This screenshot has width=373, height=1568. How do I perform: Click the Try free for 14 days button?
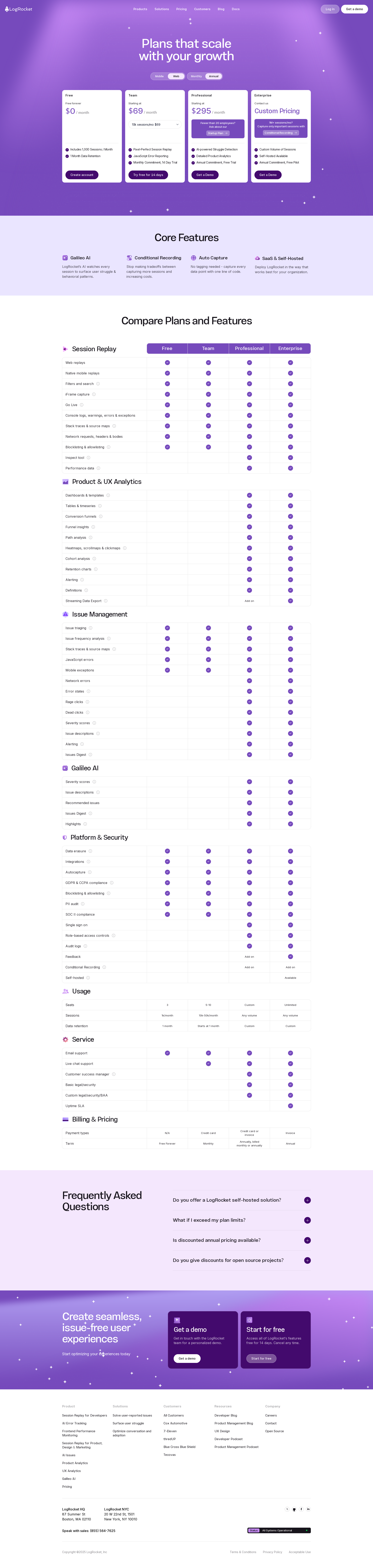pos(148,175)
